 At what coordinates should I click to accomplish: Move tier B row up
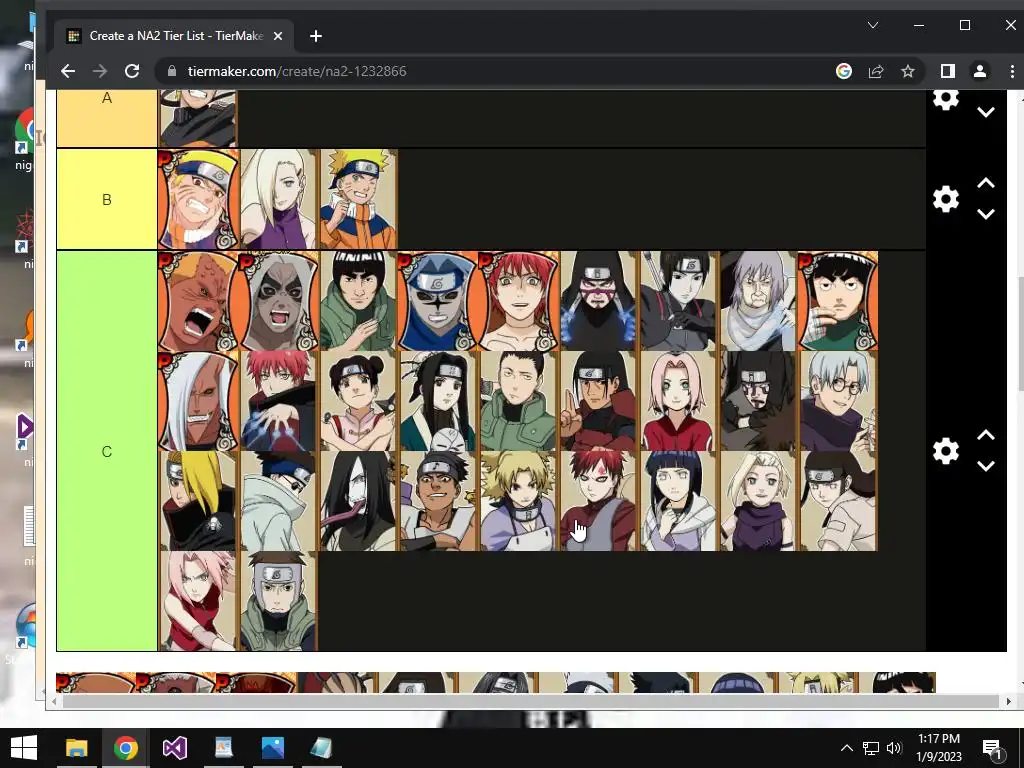[985, 184]
